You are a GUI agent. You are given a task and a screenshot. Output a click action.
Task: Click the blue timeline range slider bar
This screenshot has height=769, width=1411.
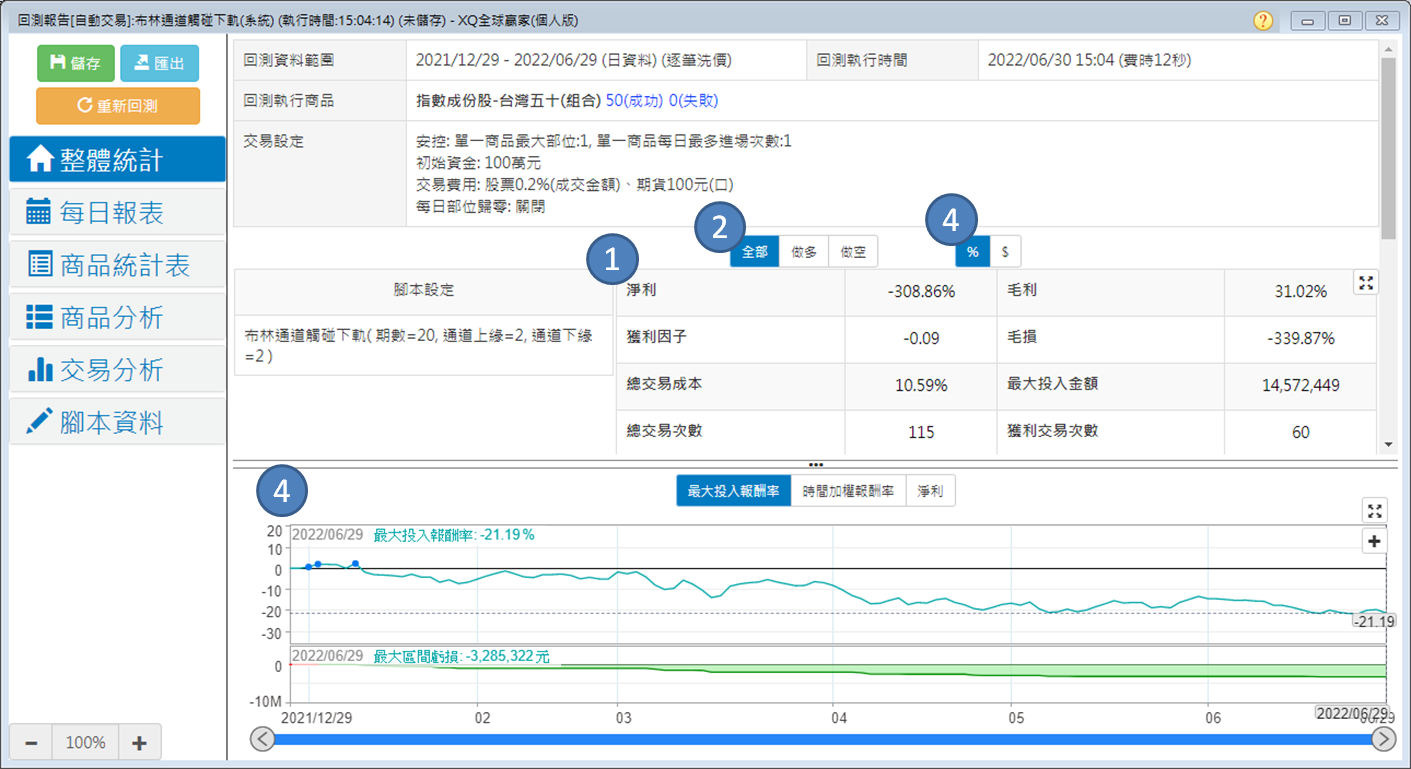(x=820, y=739)
